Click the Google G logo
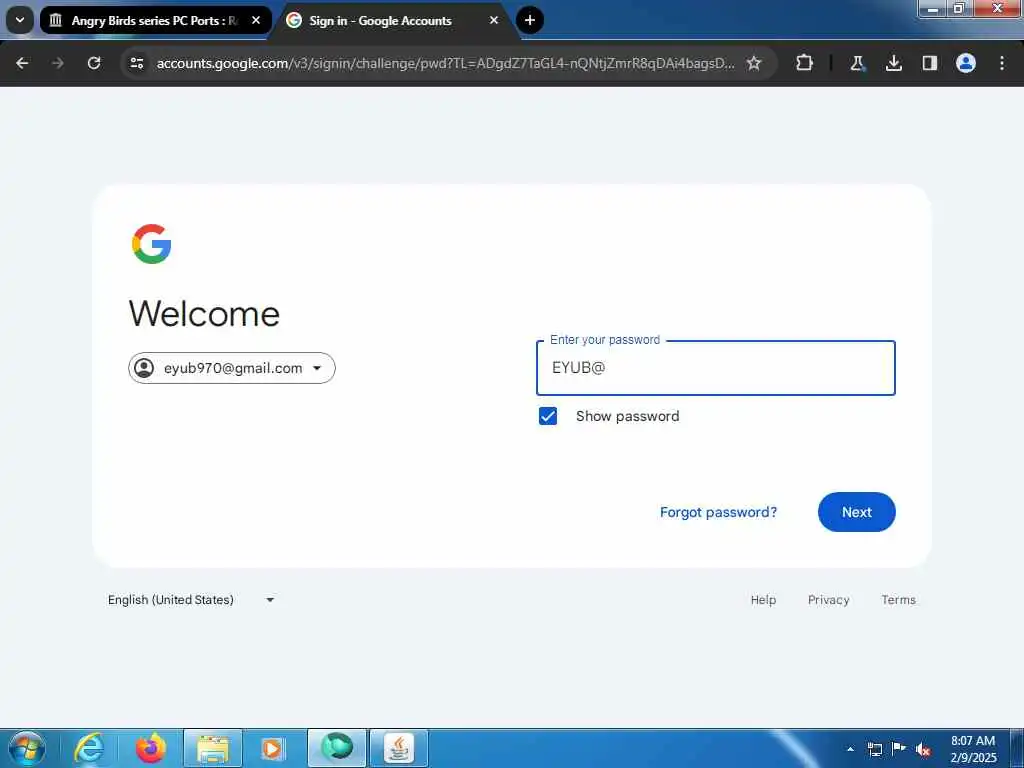The image size is (1024, 768). (x=152, y=244)
